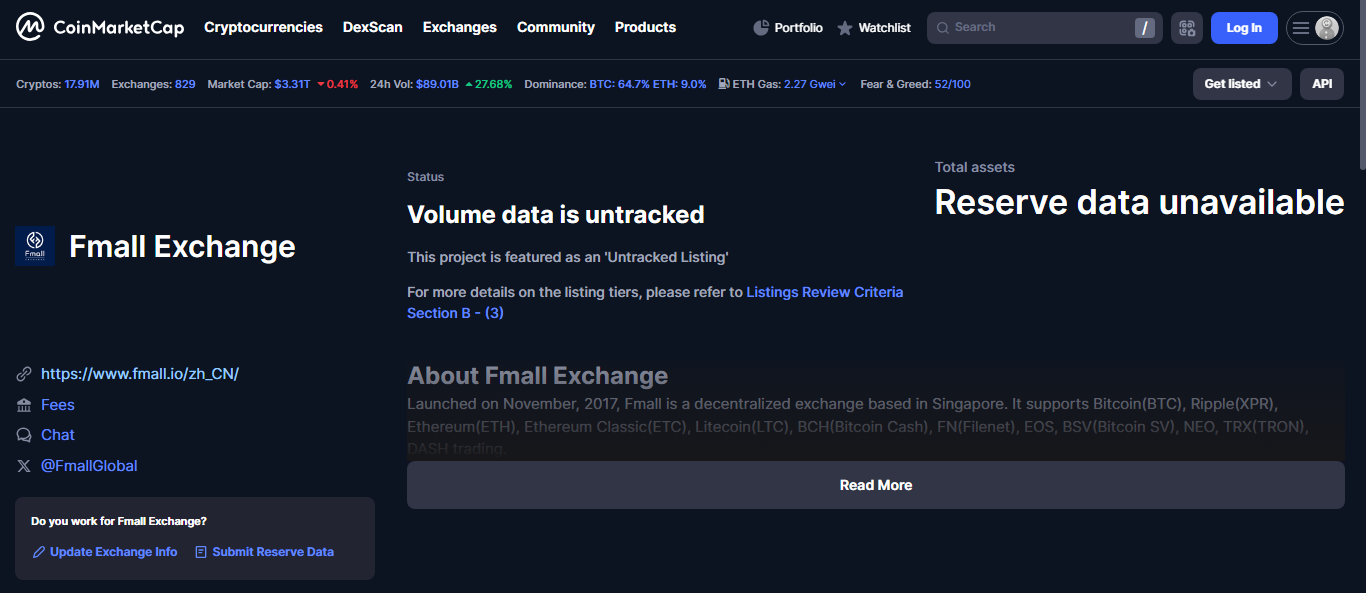1366x593 pixels.
Task: Select Community in the navigation bar
Action: (x=555, y=27)
